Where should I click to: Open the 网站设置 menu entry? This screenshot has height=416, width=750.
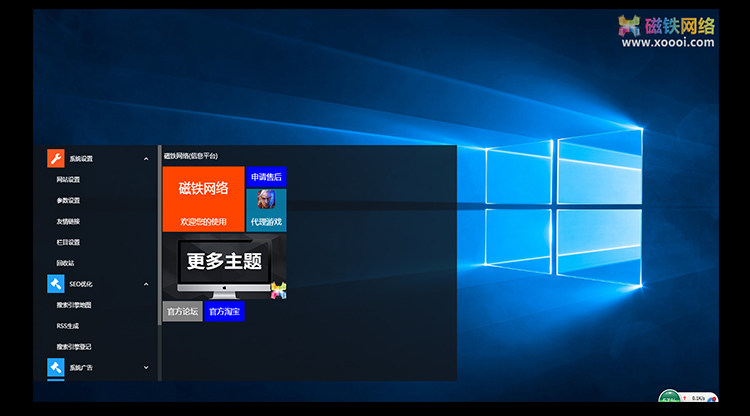pos(68,179)
